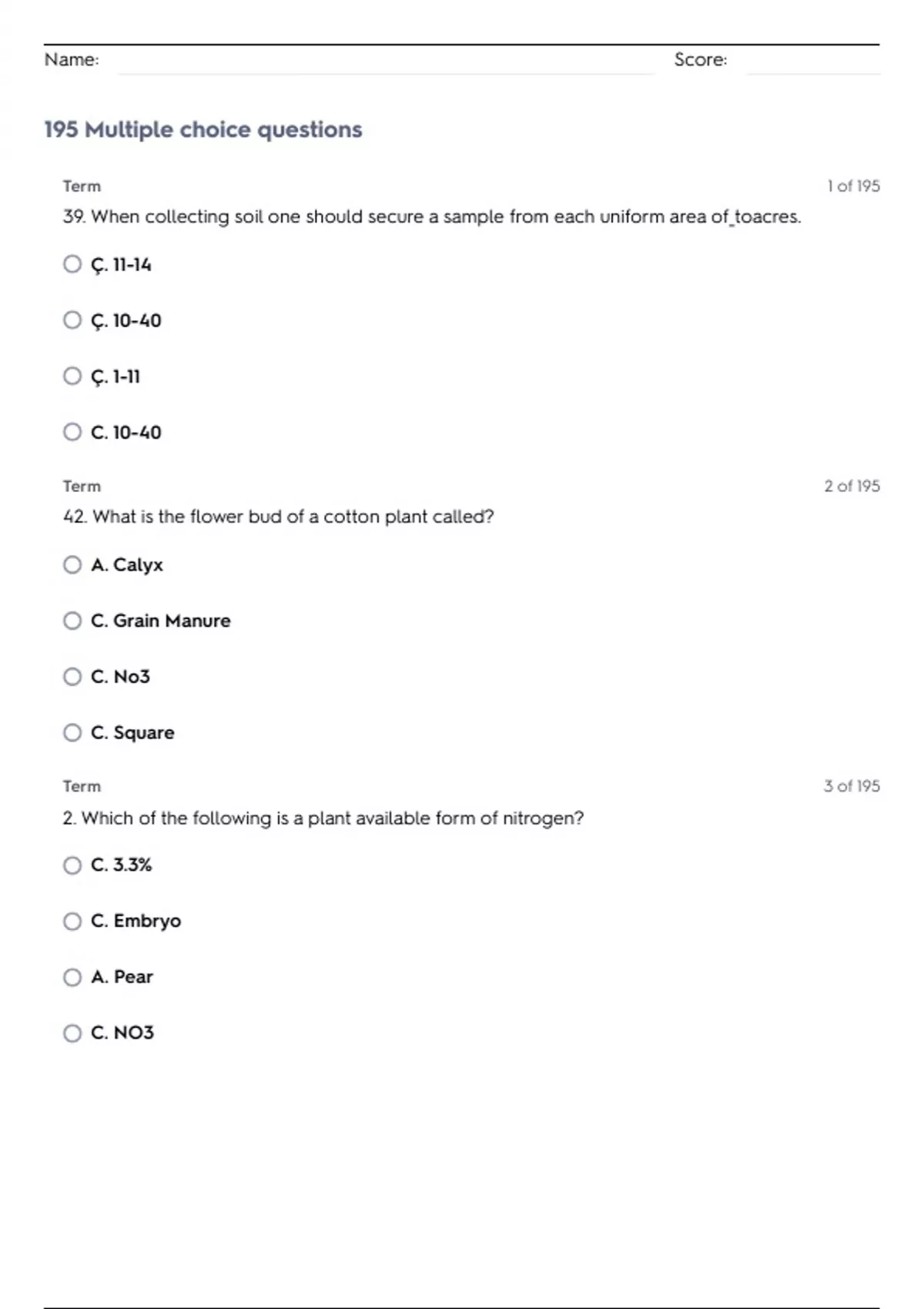Pick the last 10-40 answer of question 39

(x=72, y=432)
